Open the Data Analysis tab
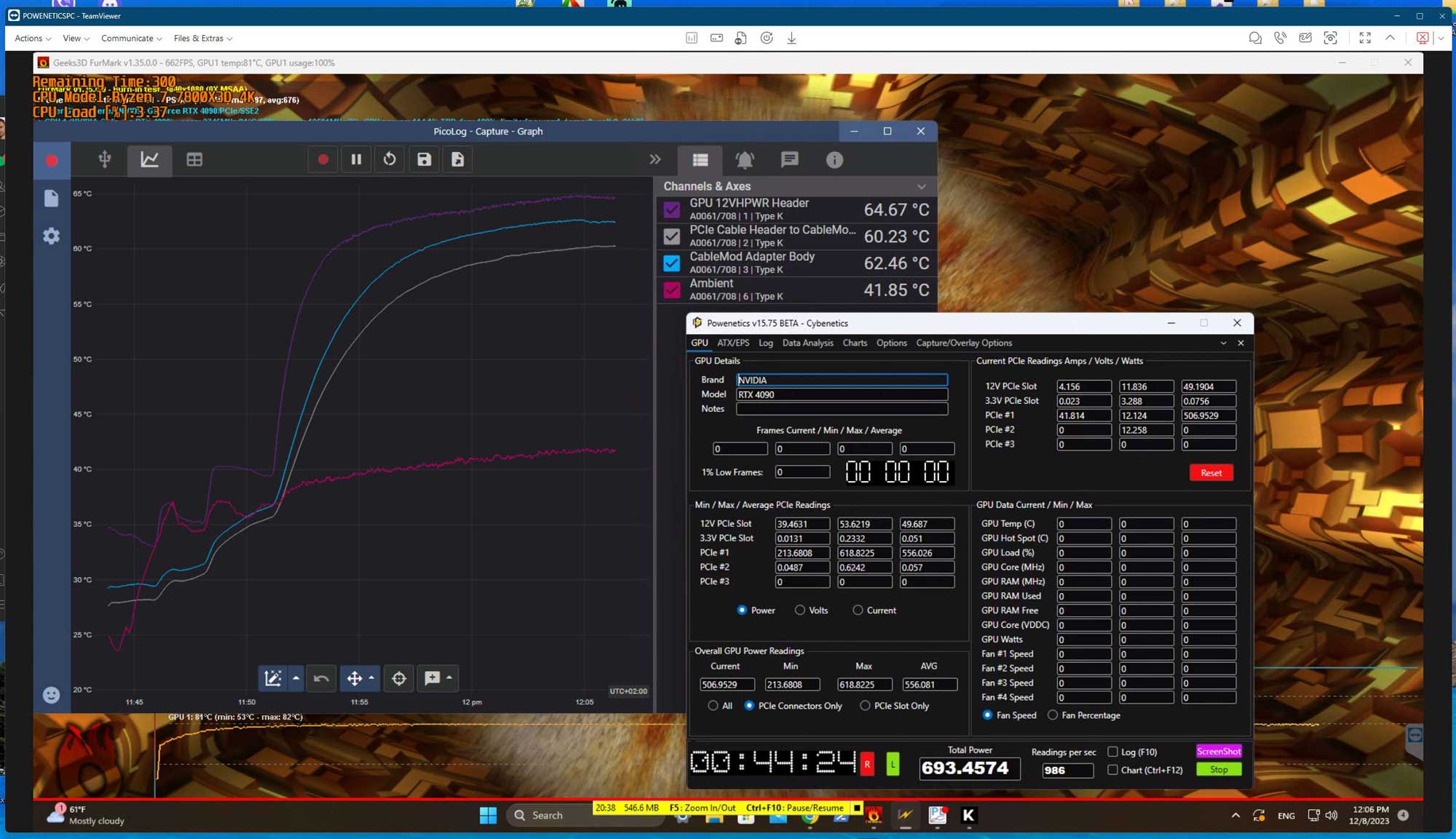The image size is (1456, 839). [807, 343]
